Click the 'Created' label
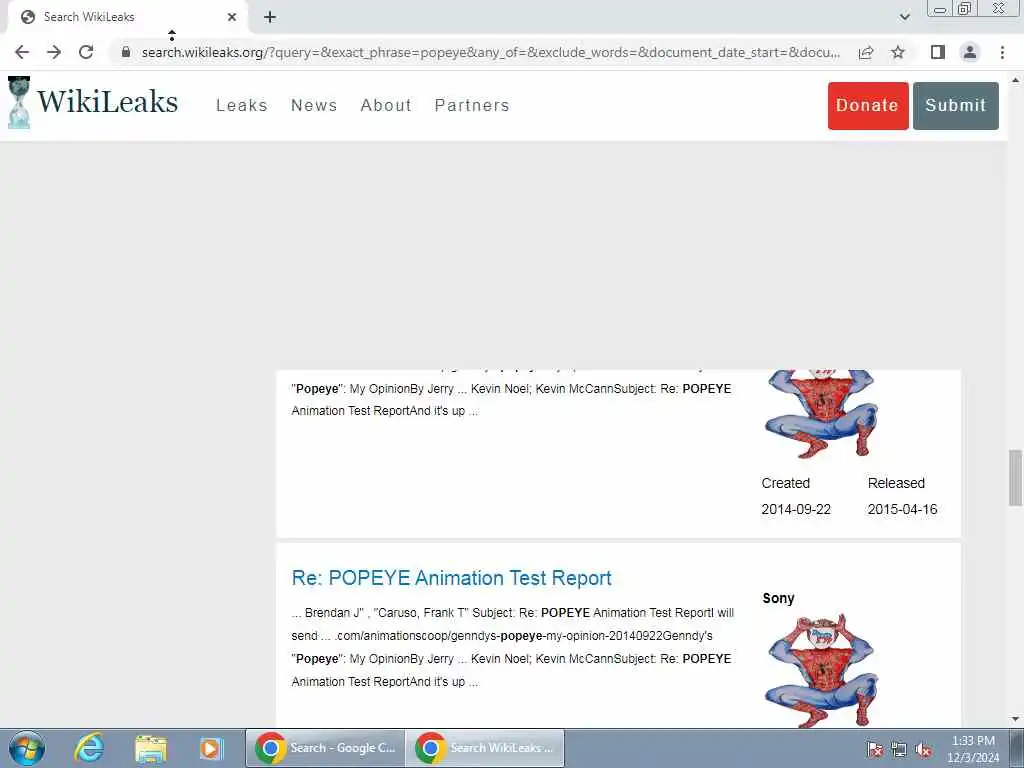Viewport: 1024px width, 768px height. point(786,483)
